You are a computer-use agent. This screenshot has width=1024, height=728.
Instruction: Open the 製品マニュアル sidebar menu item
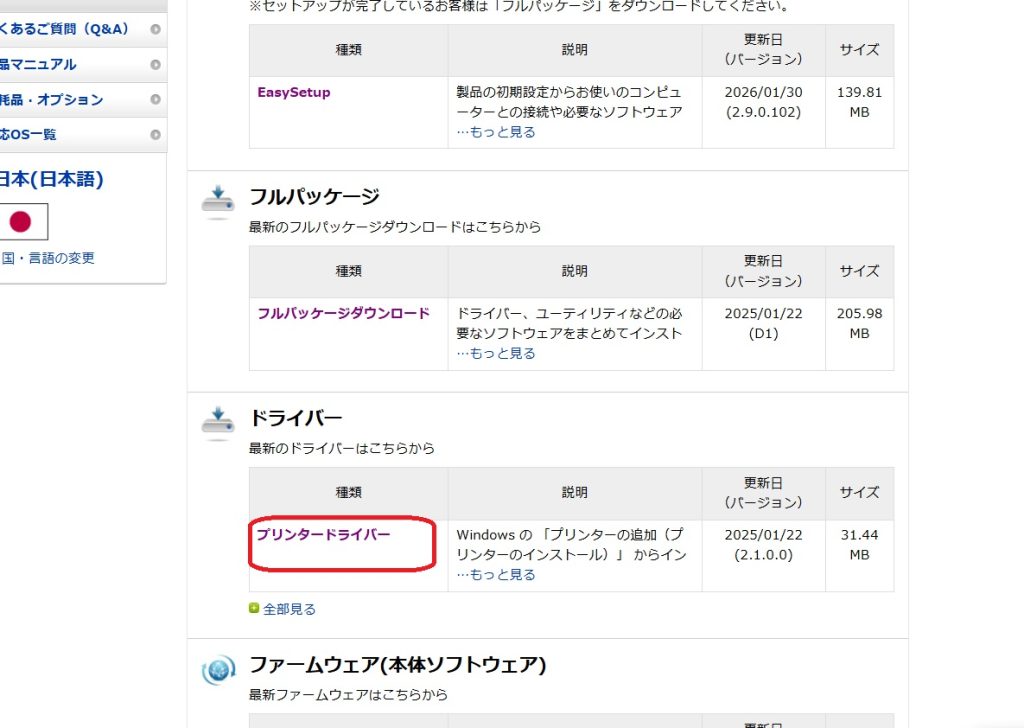pos(40,65)
